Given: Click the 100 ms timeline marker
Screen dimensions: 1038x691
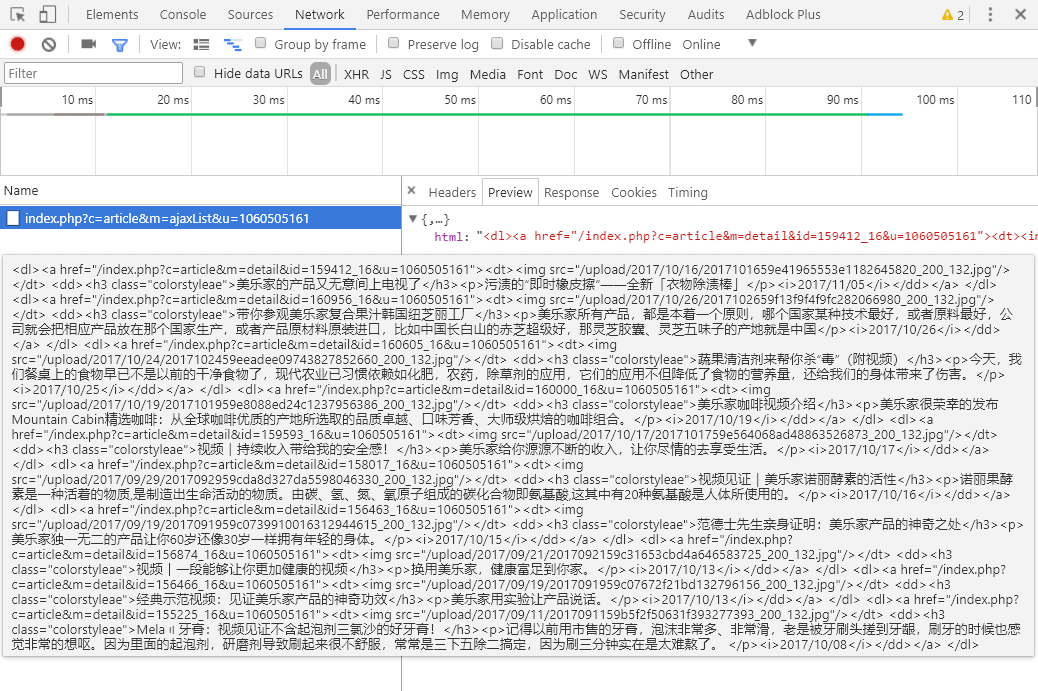Looking at the screenshot, I should [x=935, y=99].
